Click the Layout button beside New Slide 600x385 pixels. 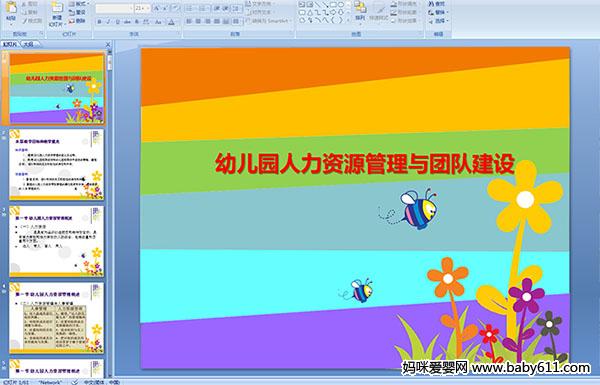tap(78, 4)
